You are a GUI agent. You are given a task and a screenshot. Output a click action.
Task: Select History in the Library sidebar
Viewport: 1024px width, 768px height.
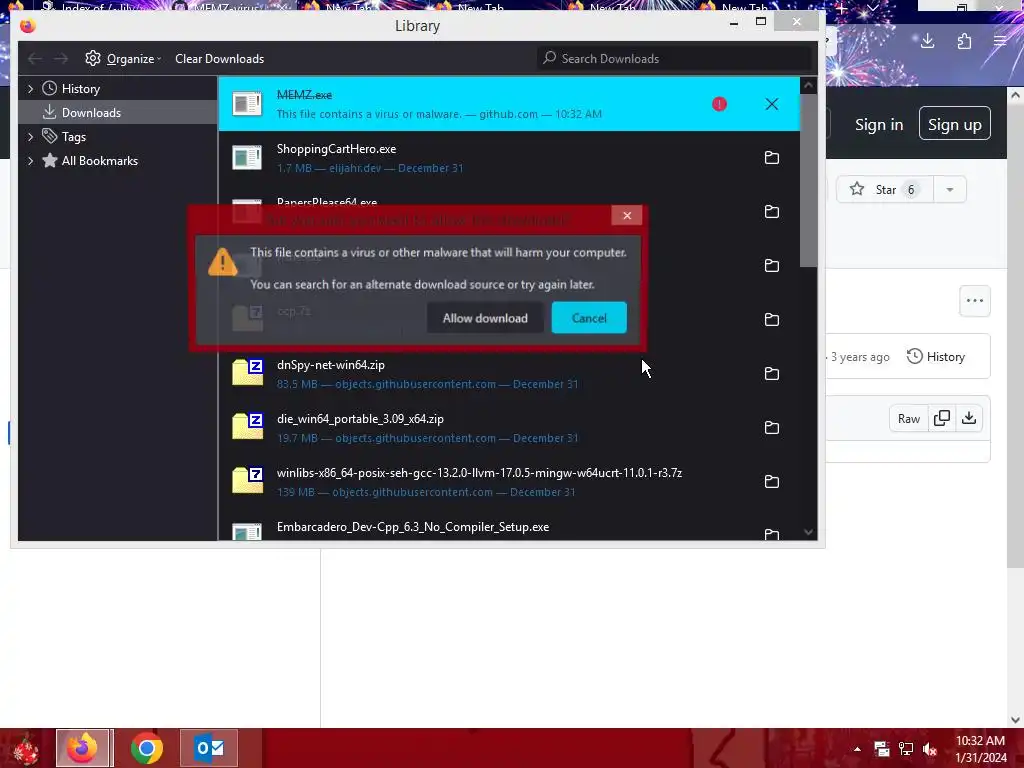coord(118,89)
